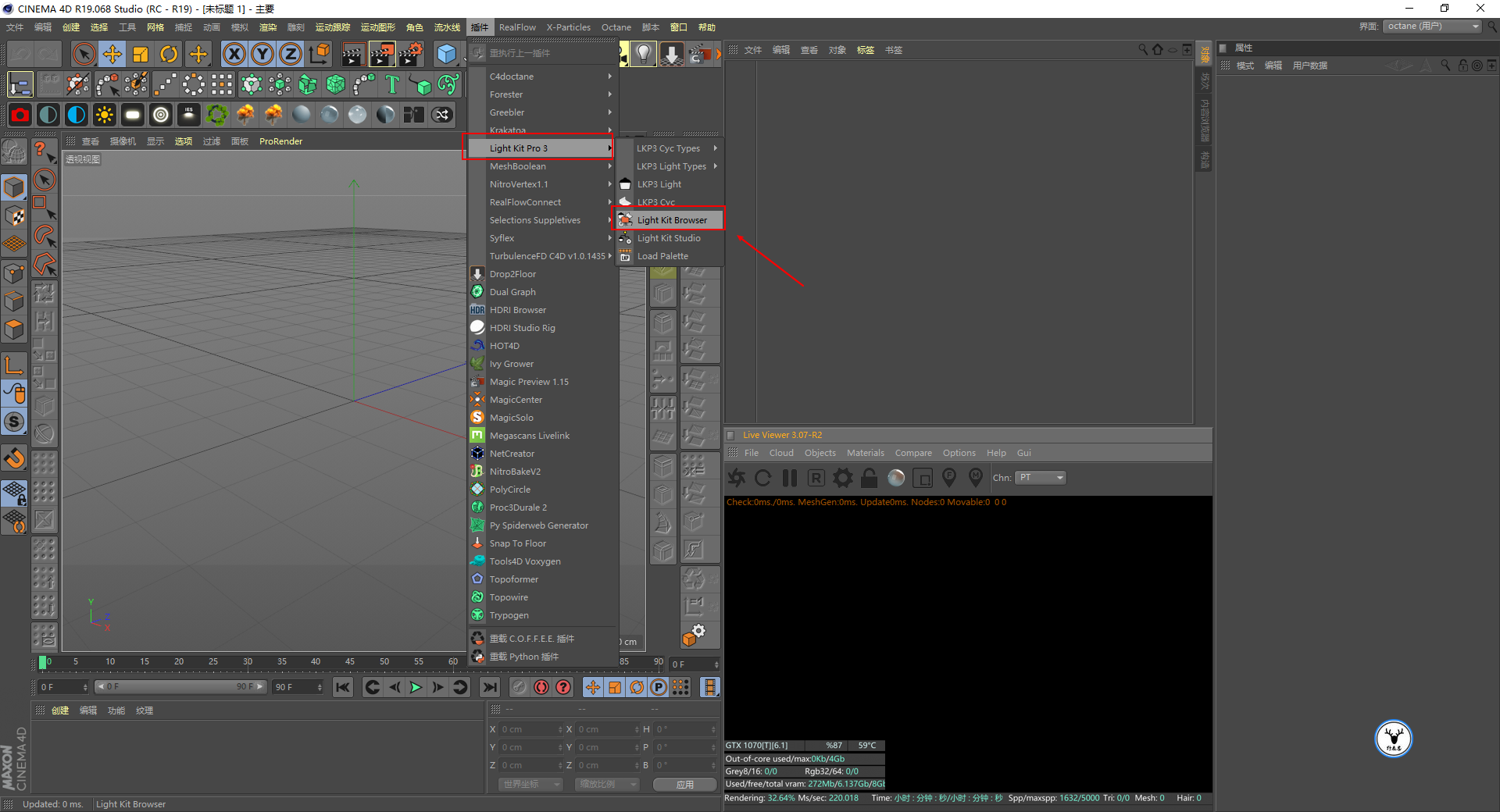Select the Rotate tool in top toolbar
The width and height of the screenshot is (1500, 812).
pos(169,54)
